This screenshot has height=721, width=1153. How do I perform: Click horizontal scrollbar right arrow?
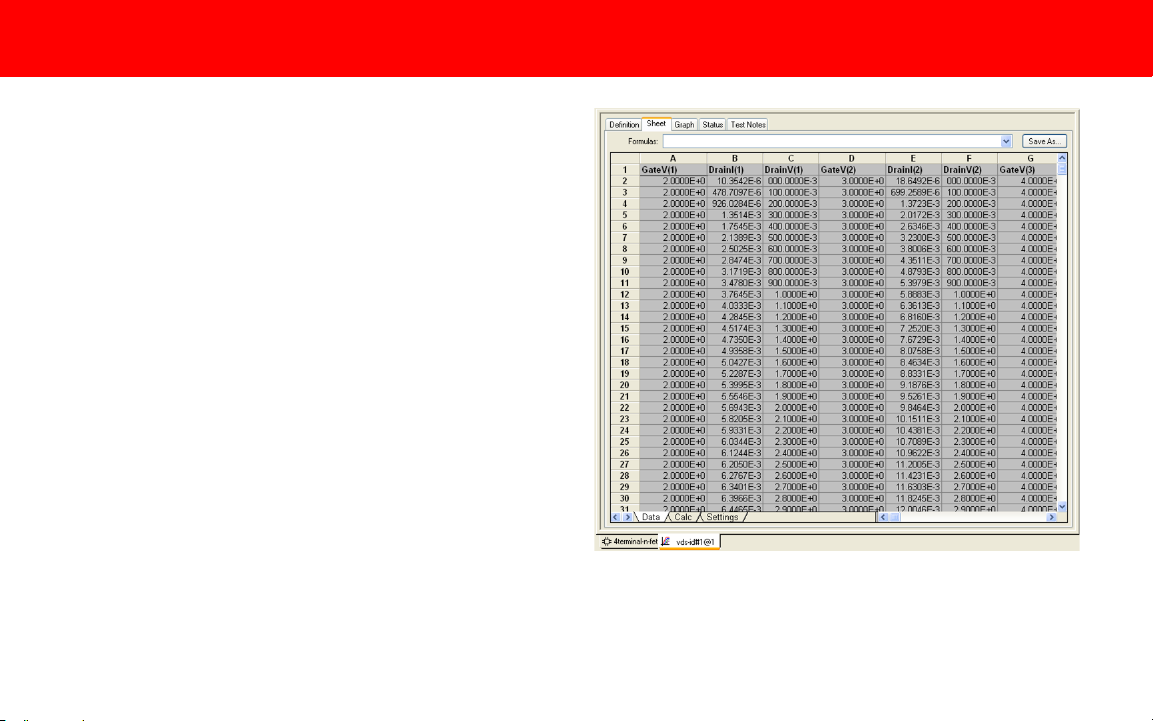pyautogui.click(x=1051, y=517)
